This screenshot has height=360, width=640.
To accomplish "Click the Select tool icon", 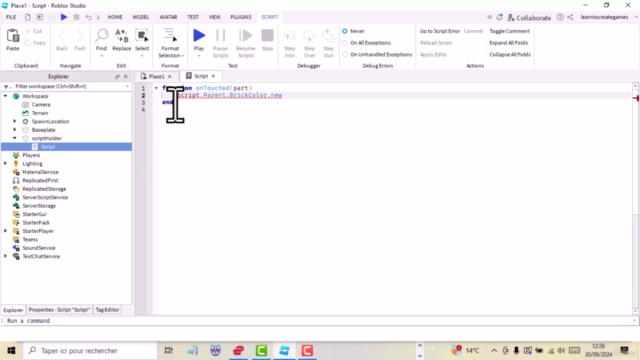I will pyautogui.click(x=142, y=36).
